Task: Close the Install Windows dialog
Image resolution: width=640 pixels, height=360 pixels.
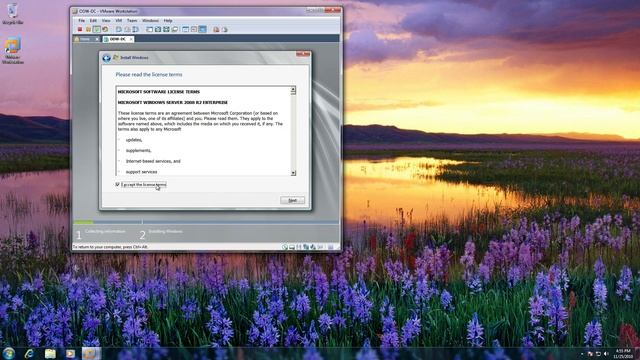Action: (x=302, y=54)
